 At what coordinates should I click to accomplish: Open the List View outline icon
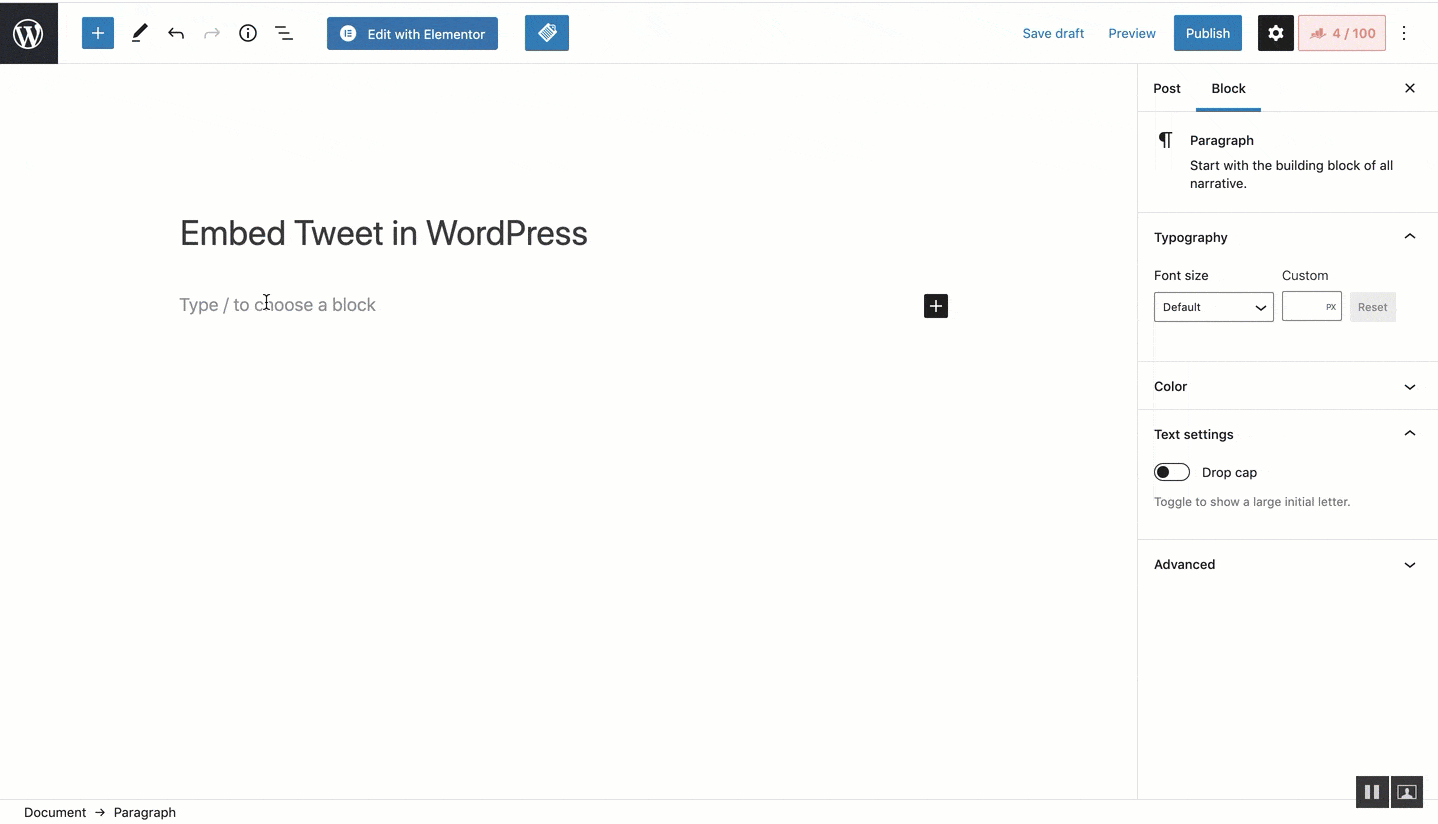(284, 33)
